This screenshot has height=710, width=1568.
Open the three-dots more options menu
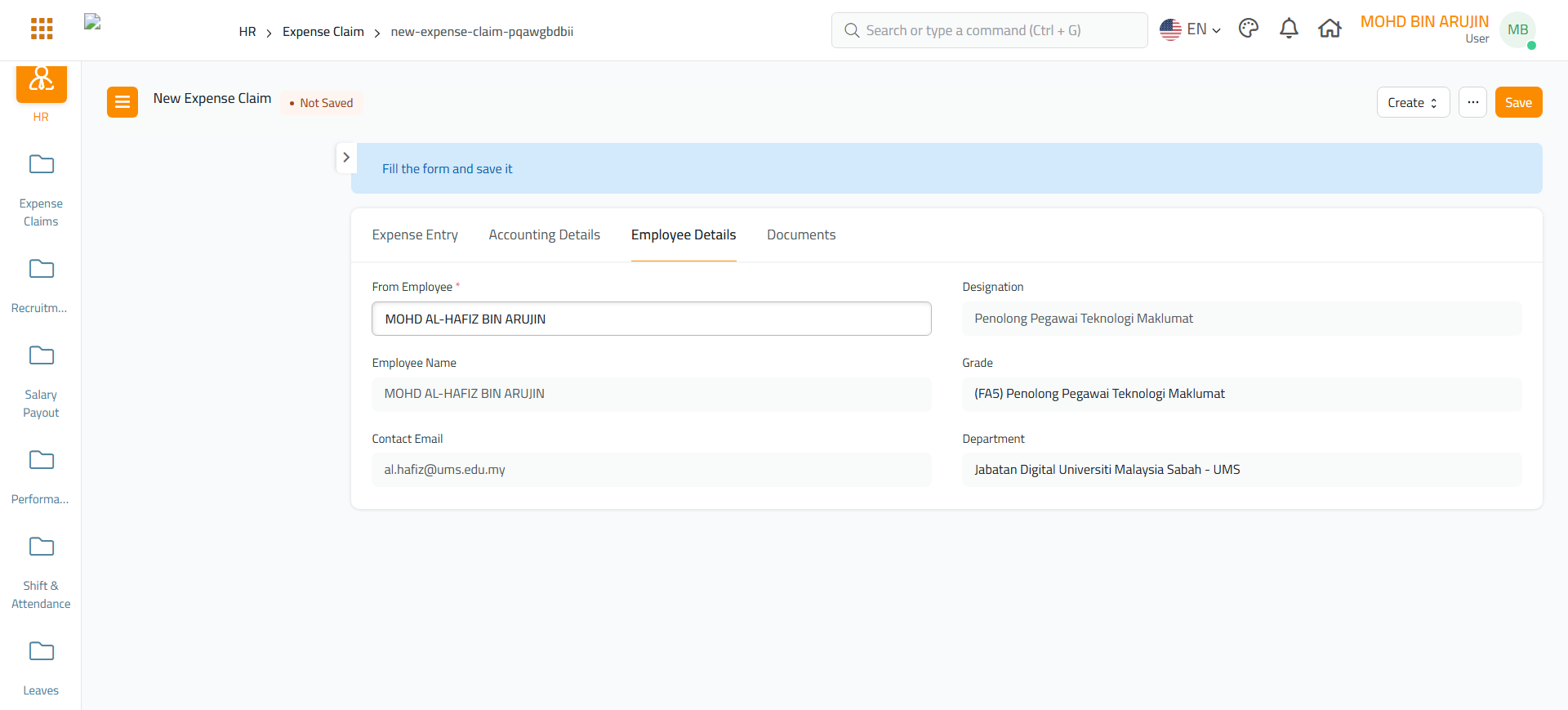pyautogui.click(x=1472, y=102)
